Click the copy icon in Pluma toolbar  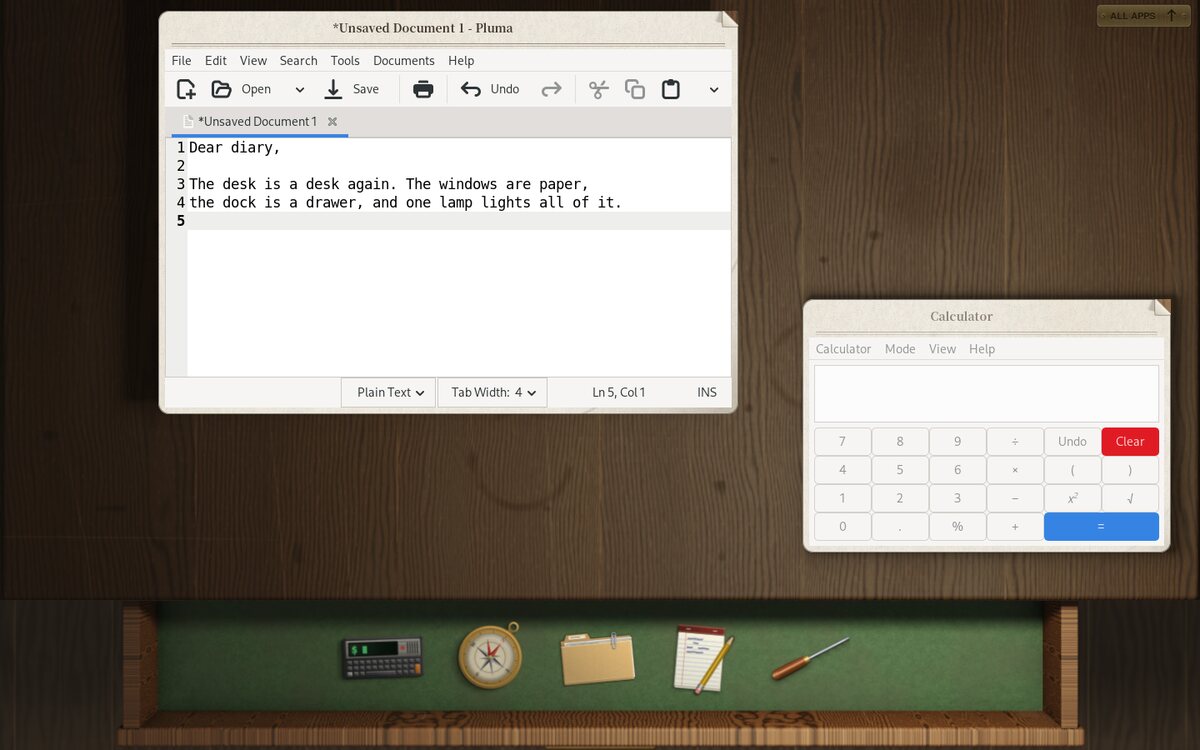pyautogui.click(x=635, y=89)
